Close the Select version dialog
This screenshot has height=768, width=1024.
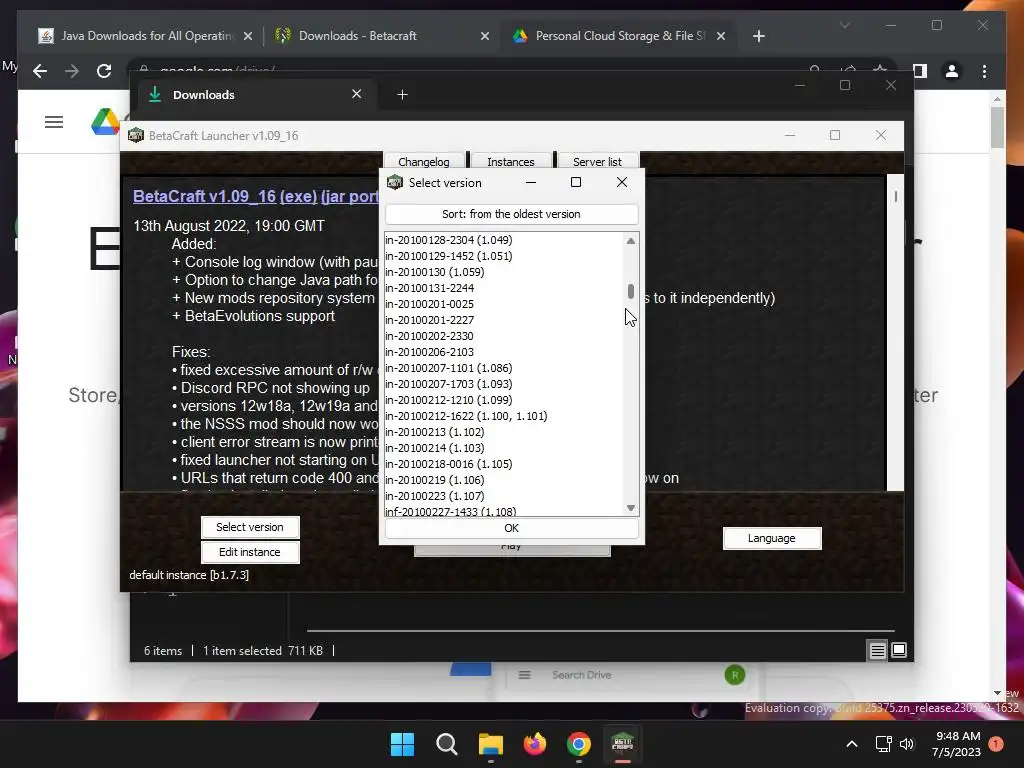[622, 182]
